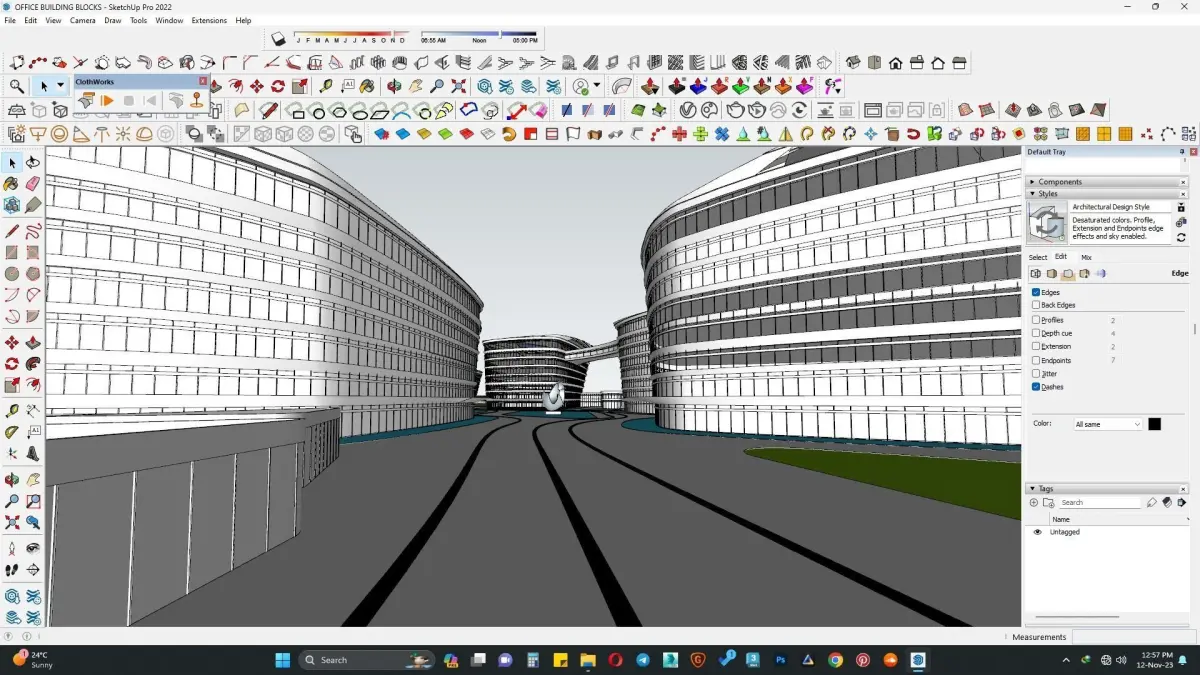Open the Draw menu

[x=113, y=20]
